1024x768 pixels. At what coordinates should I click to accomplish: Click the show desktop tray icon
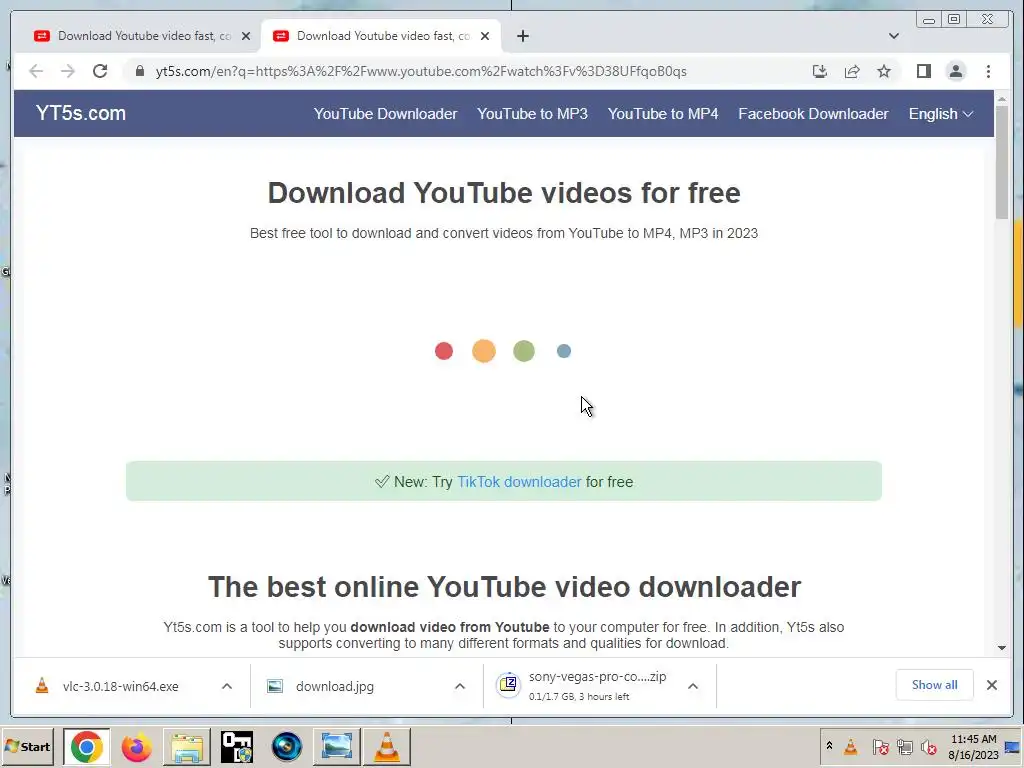[x=1014, y=746]
